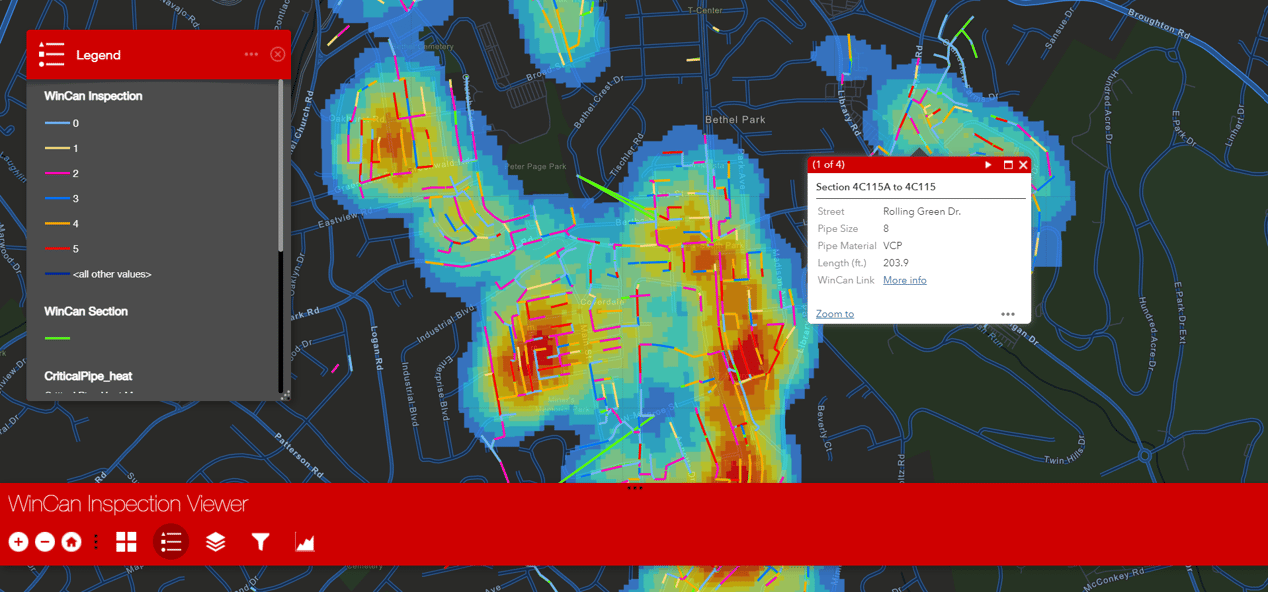Open the basemap gallery

point(126,541)
